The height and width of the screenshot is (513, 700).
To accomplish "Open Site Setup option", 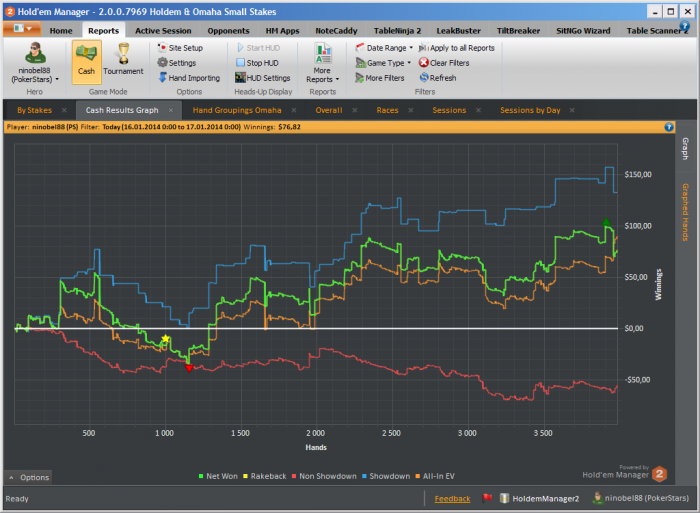I will coord(180,48).
